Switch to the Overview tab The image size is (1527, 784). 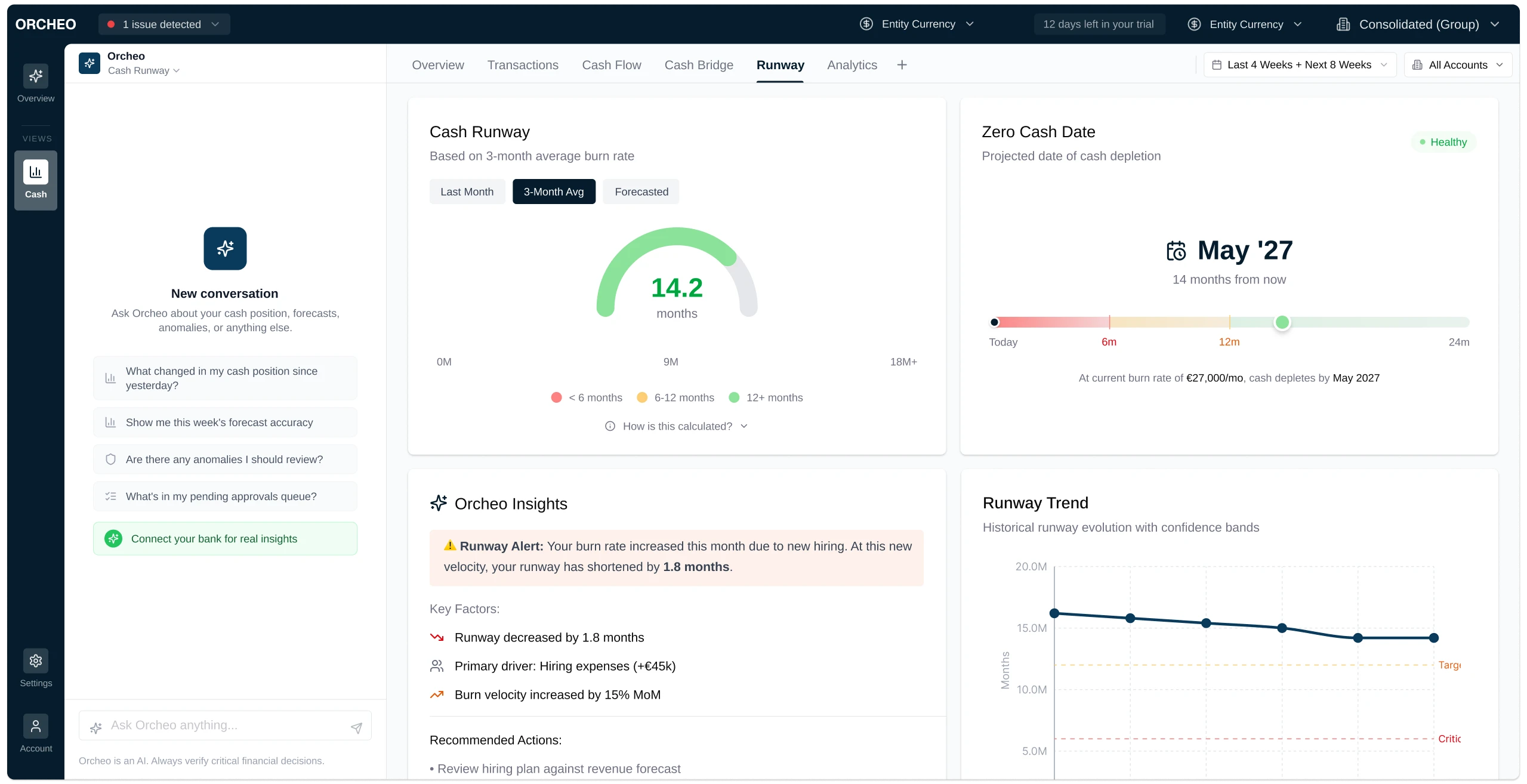[x=438, y=65]
